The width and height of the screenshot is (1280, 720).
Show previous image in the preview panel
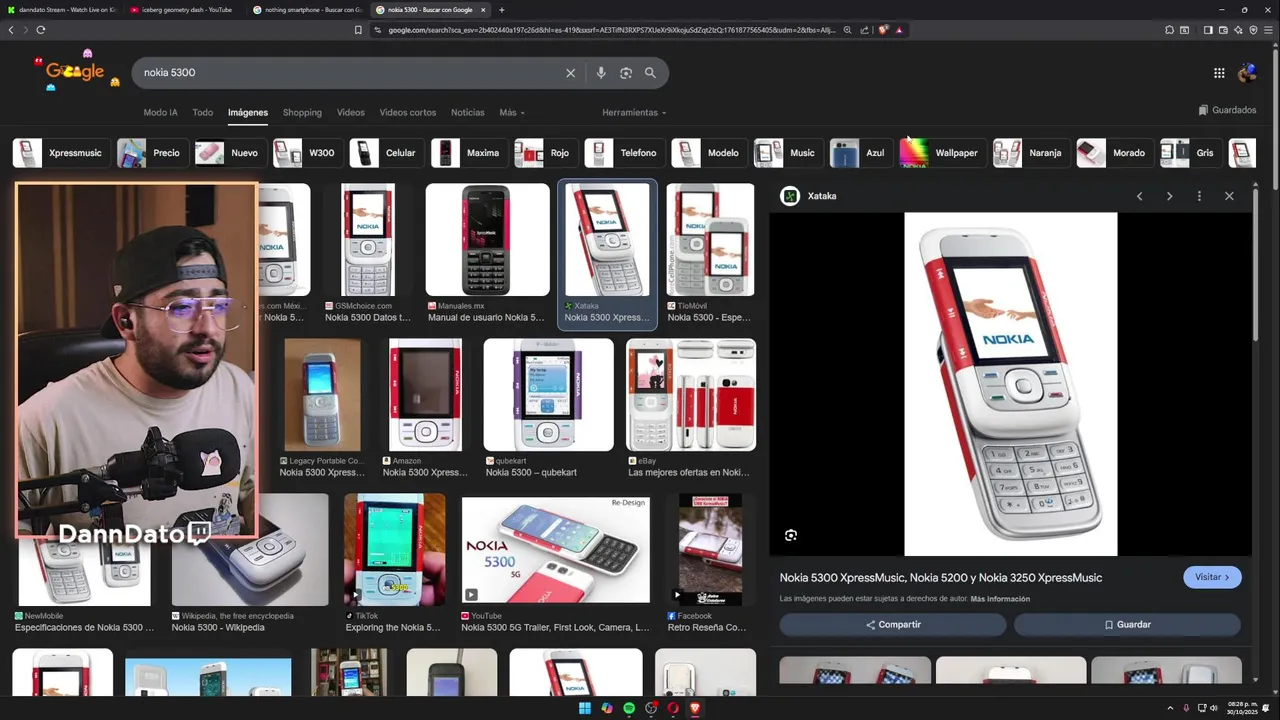tap(1139, 196)
